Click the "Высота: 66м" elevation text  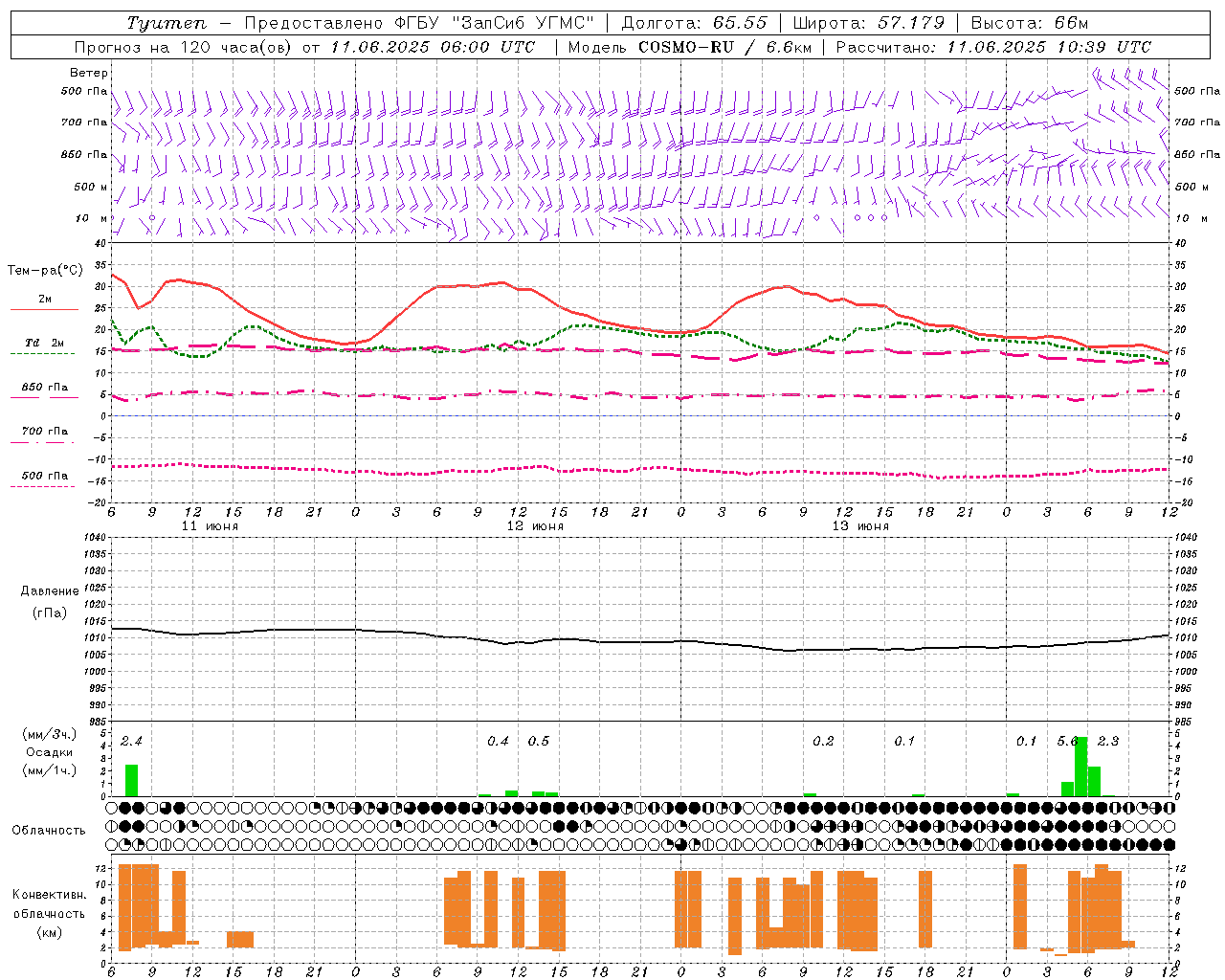click(x=1029, y=23)
